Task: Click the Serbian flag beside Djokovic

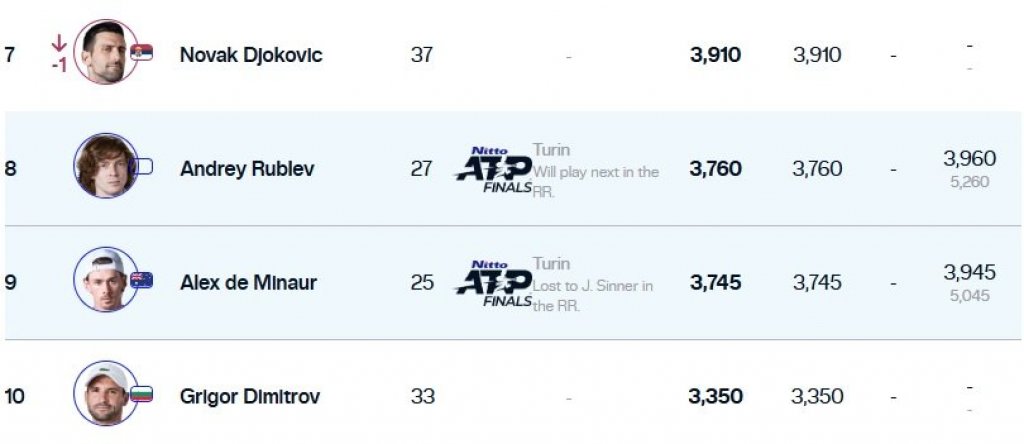Action: pyautogui.click(x=142, y=52)
